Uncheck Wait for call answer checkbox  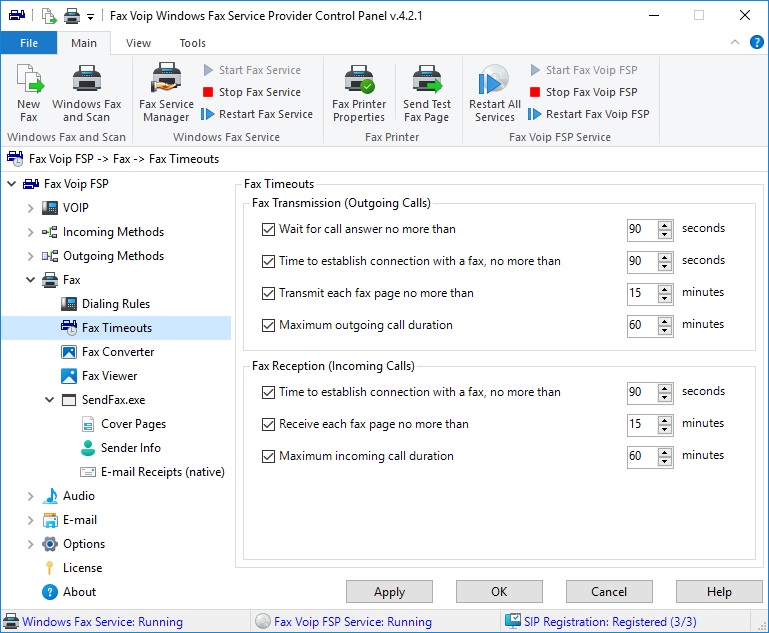click(x=268, y=229)
